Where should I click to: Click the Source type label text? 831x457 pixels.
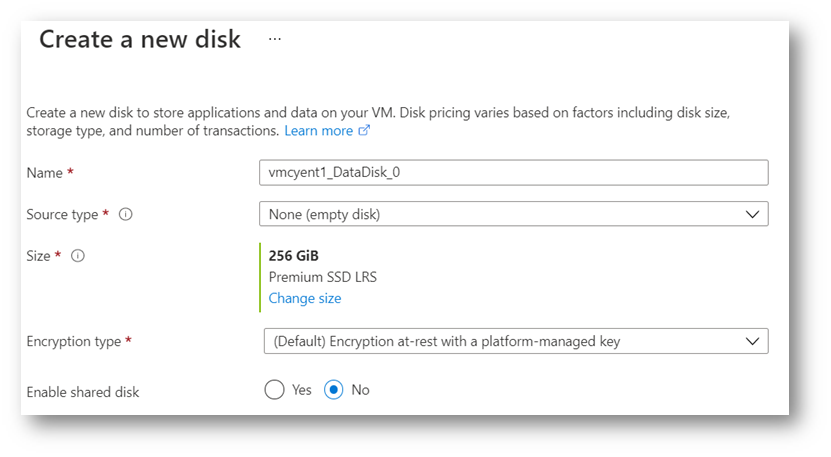(62, 214)
